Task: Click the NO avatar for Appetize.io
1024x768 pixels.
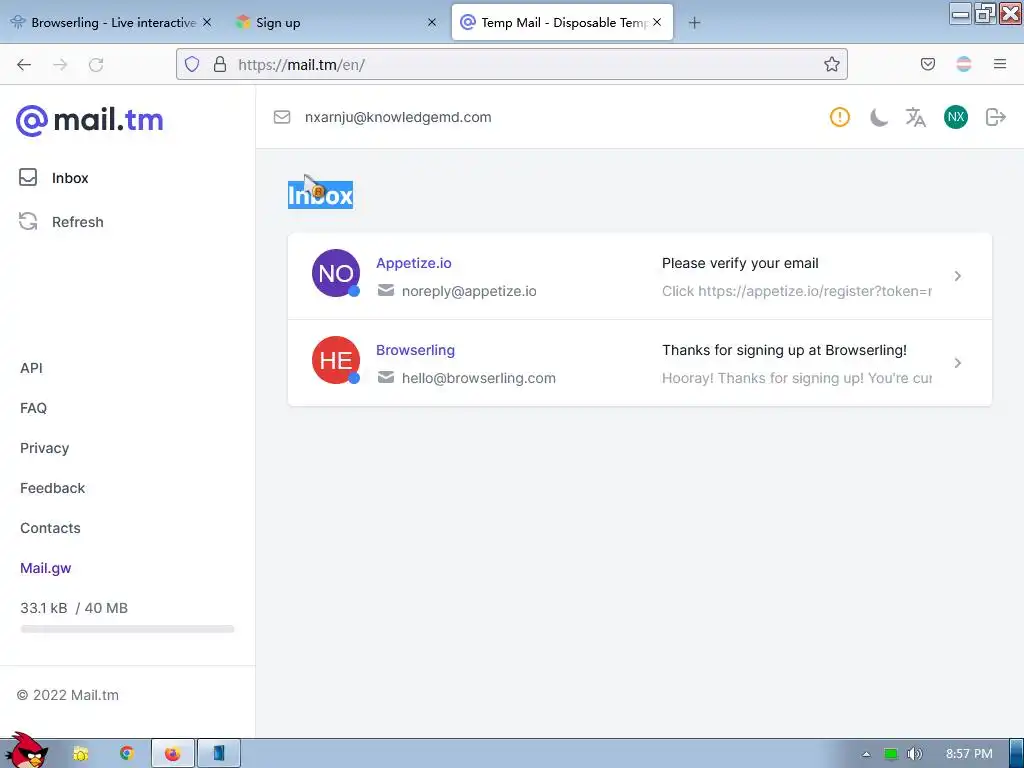Action: (x=336, y=273)
